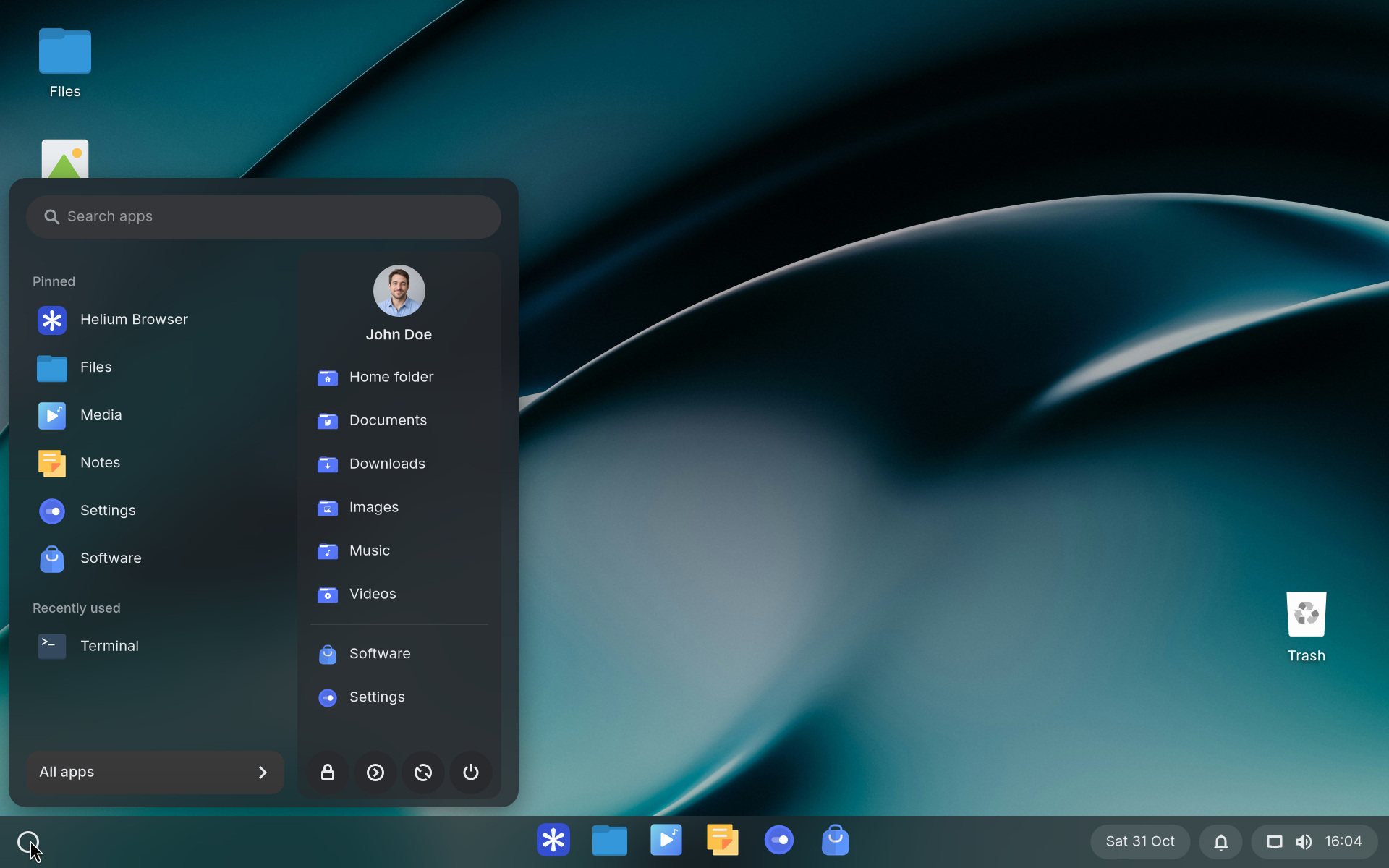
Task: Open Helium Browser from pinned apps
Action: coord(155,320)
